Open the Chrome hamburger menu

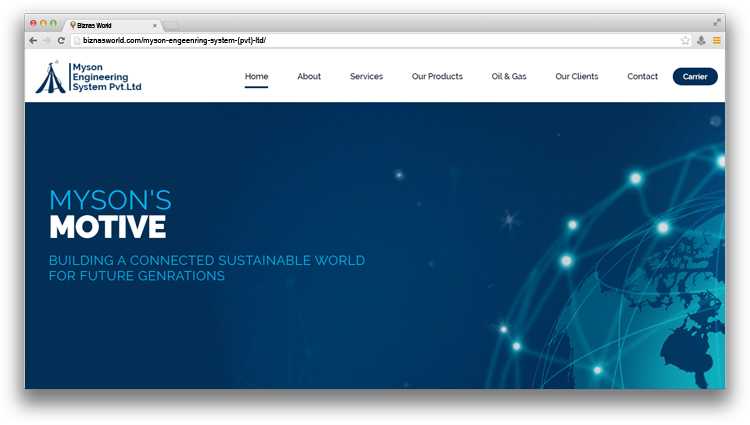coord(717,40)
